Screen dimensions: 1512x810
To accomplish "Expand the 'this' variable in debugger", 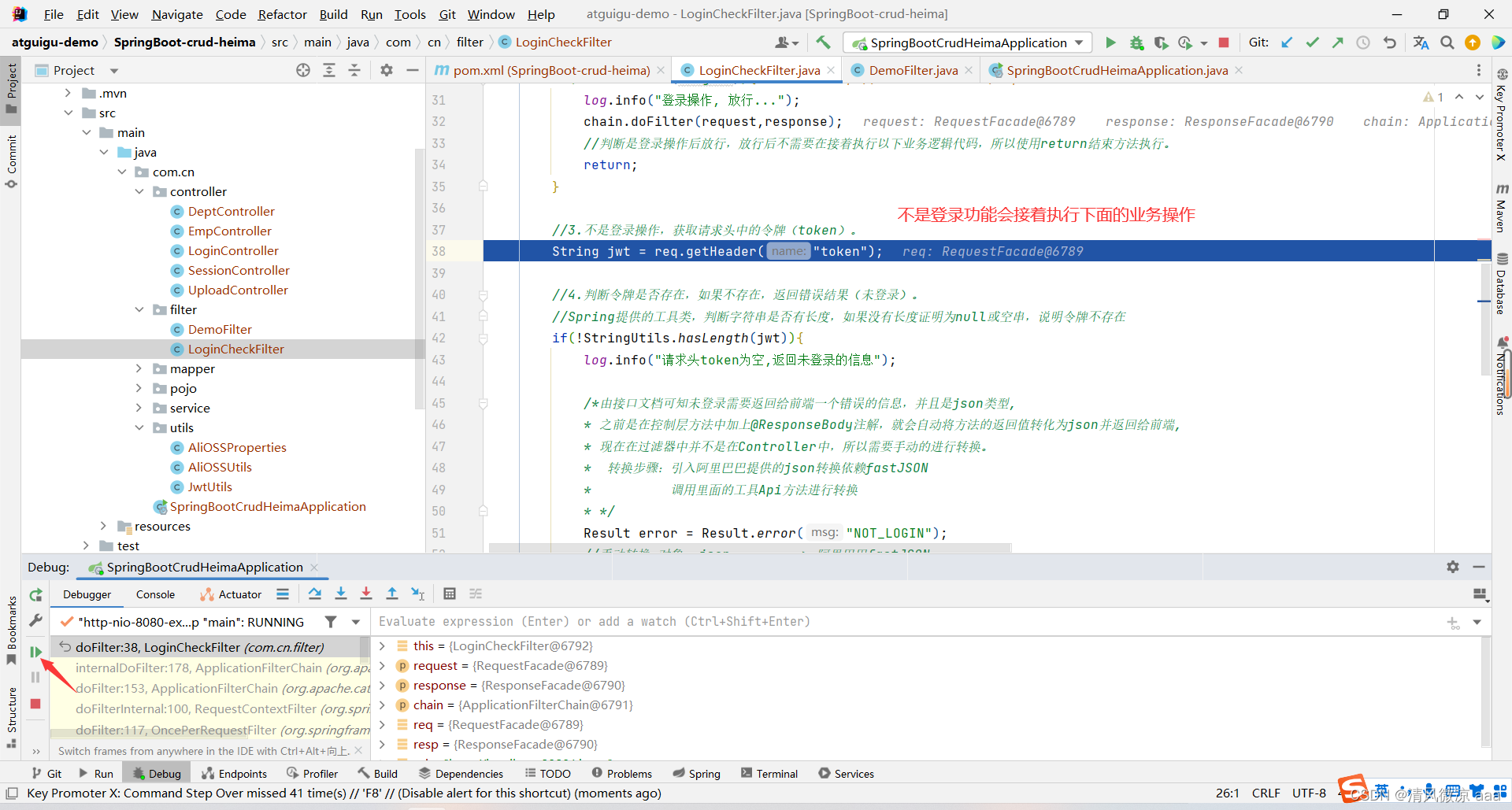I will pos(382,645).
